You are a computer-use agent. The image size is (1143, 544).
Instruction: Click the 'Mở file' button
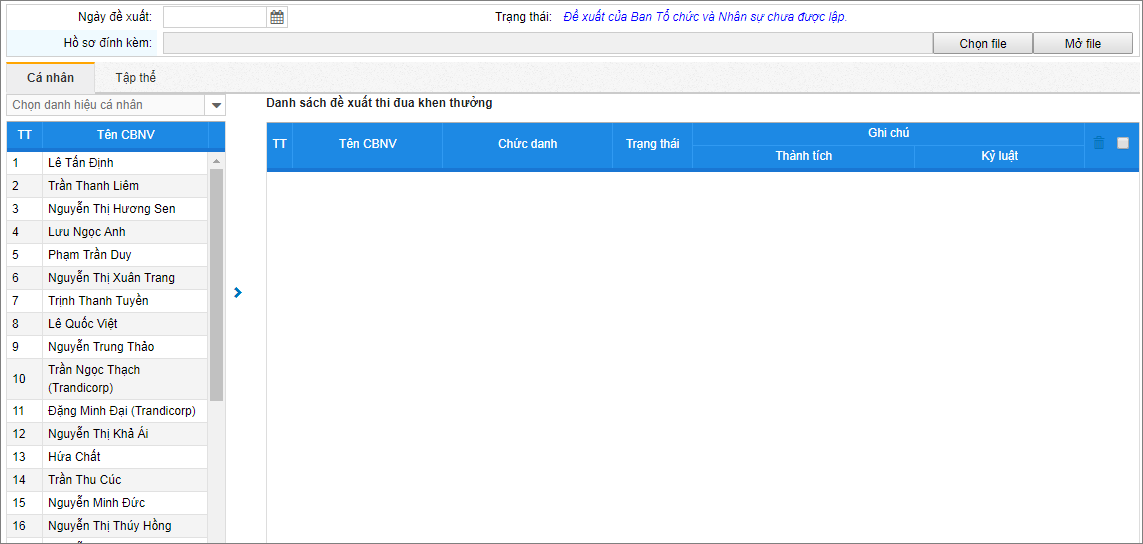click(1082, 44)
